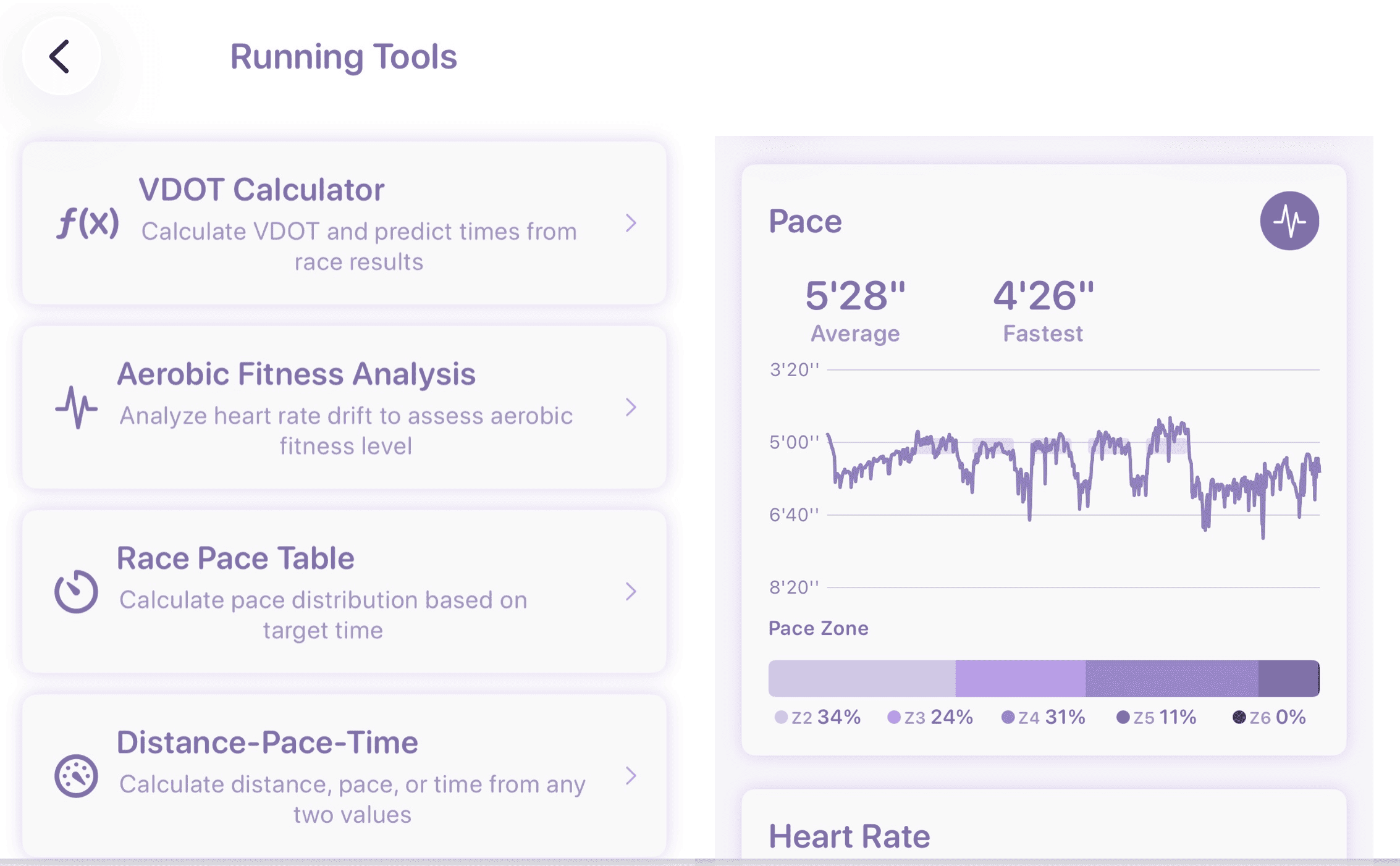1400x866 pixels.
Task: Expand the Aerobic Fitness Analysis chevron
Action: [x=630, y=407]
